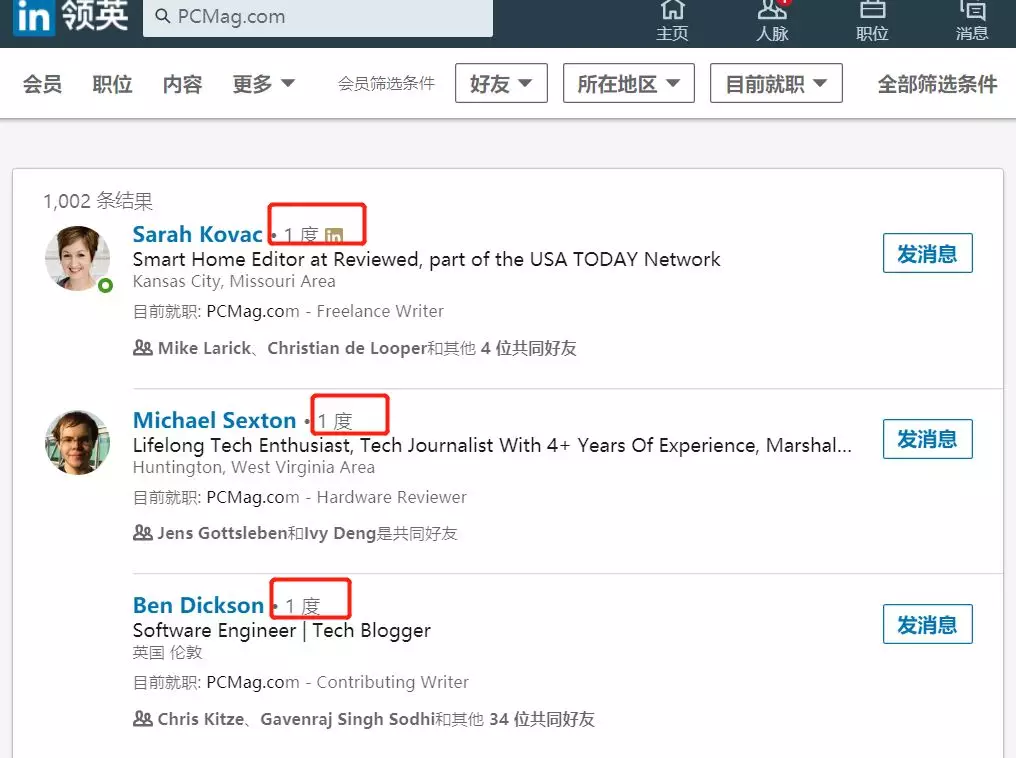Click 'PCMag.com - Freelance Writer' text
This screenshot has width=1016, height=758.
325,311
